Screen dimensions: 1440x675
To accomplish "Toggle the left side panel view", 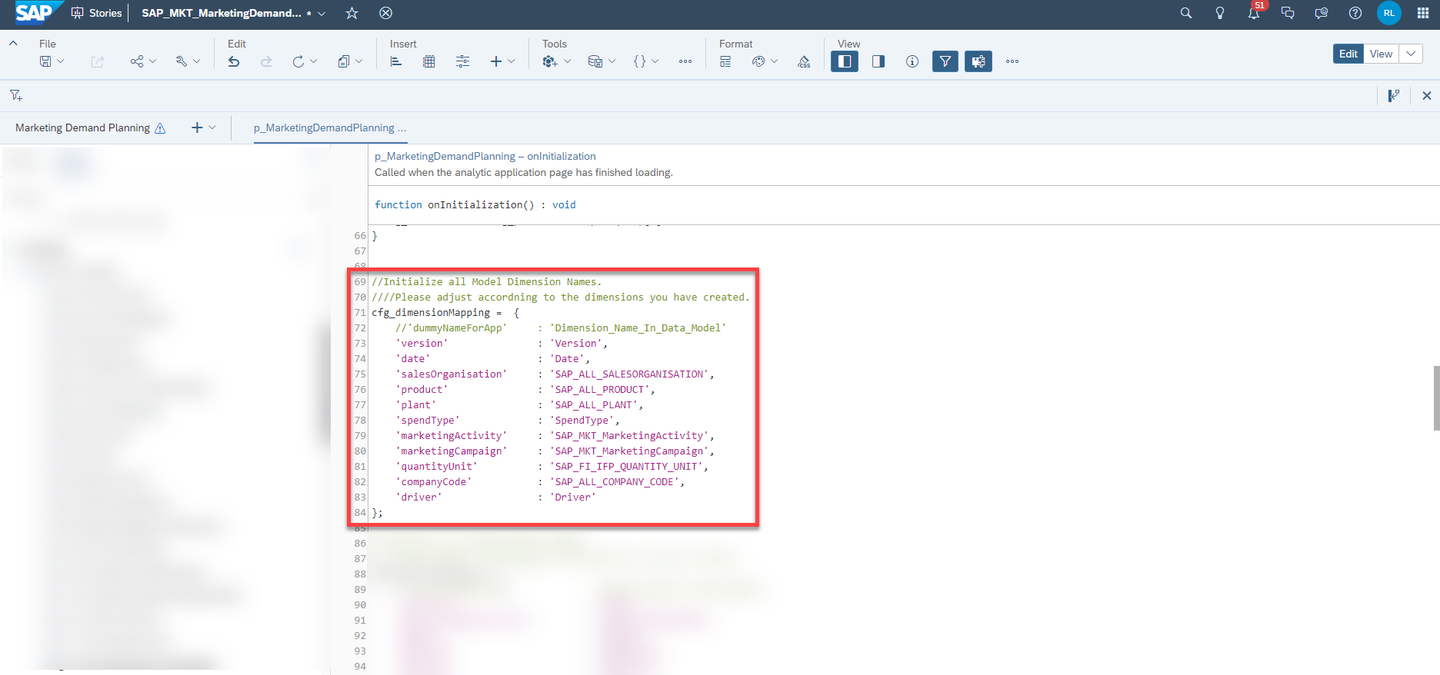I will (845, 62).
